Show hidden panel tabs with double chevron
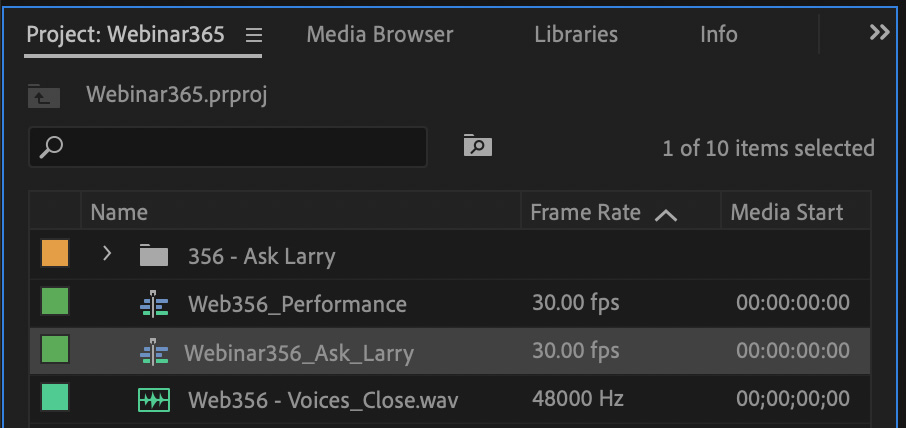This screenshot has height=428, width=906. pos(879,33)
